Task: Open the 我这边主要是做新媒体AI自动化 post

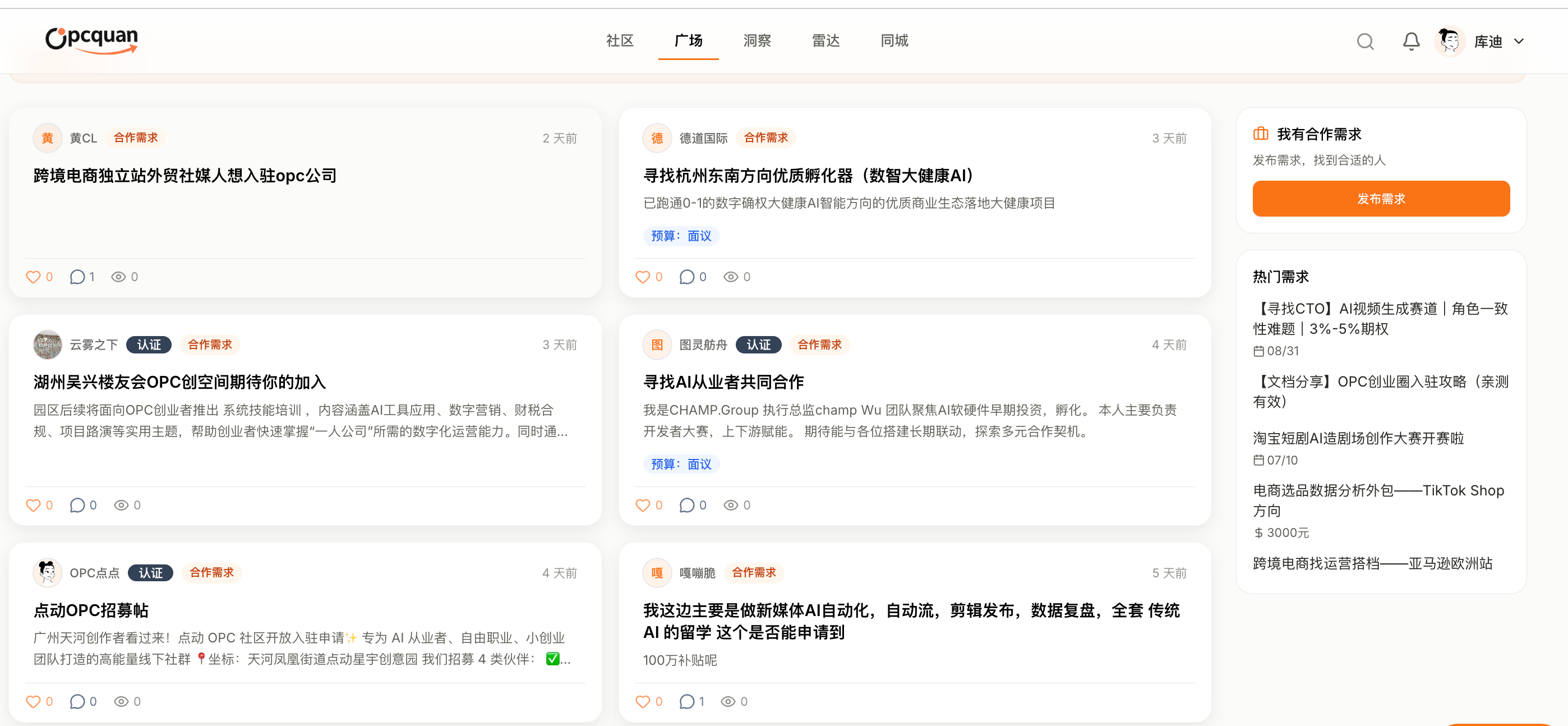Action: [911, 621]
